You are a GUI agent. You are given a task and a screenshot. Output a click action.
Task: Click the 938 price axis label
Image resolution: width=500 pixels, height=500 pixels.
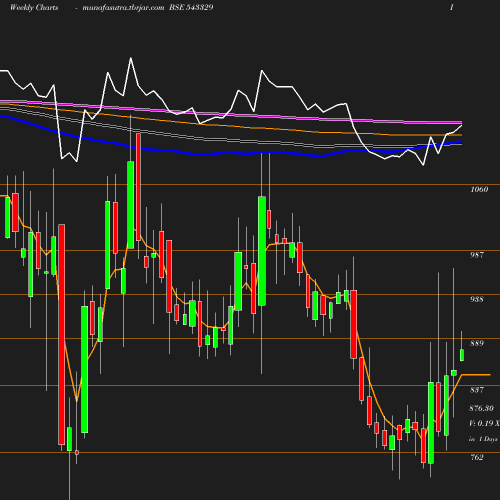(x=477, y=299)
